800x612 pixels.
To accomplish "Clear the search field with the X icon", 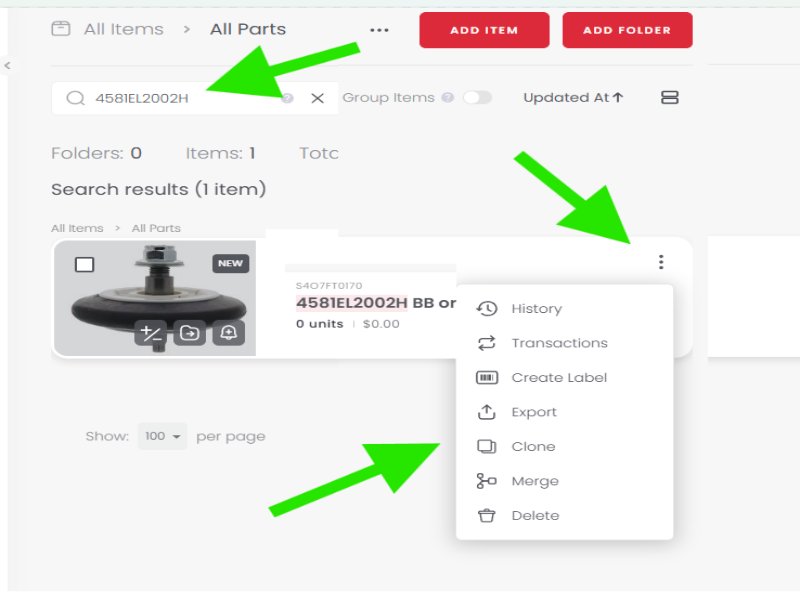I will [318, 98].
